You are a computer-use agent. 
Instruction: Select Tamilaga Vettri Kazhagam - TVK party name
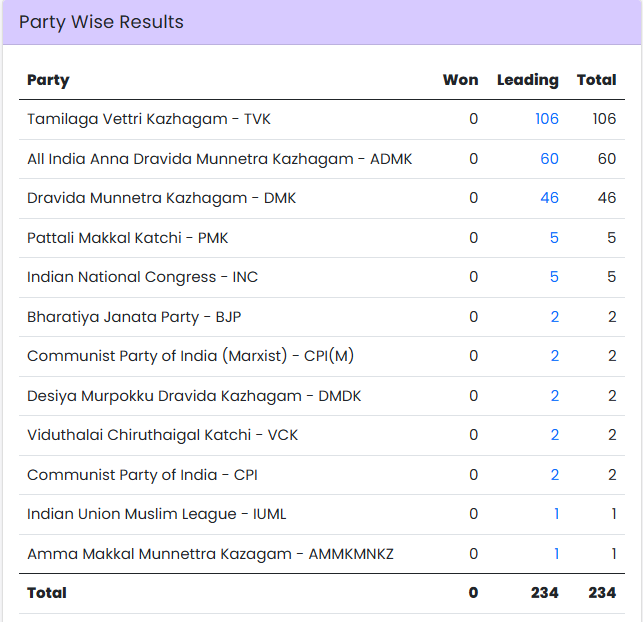coord(149,119)
